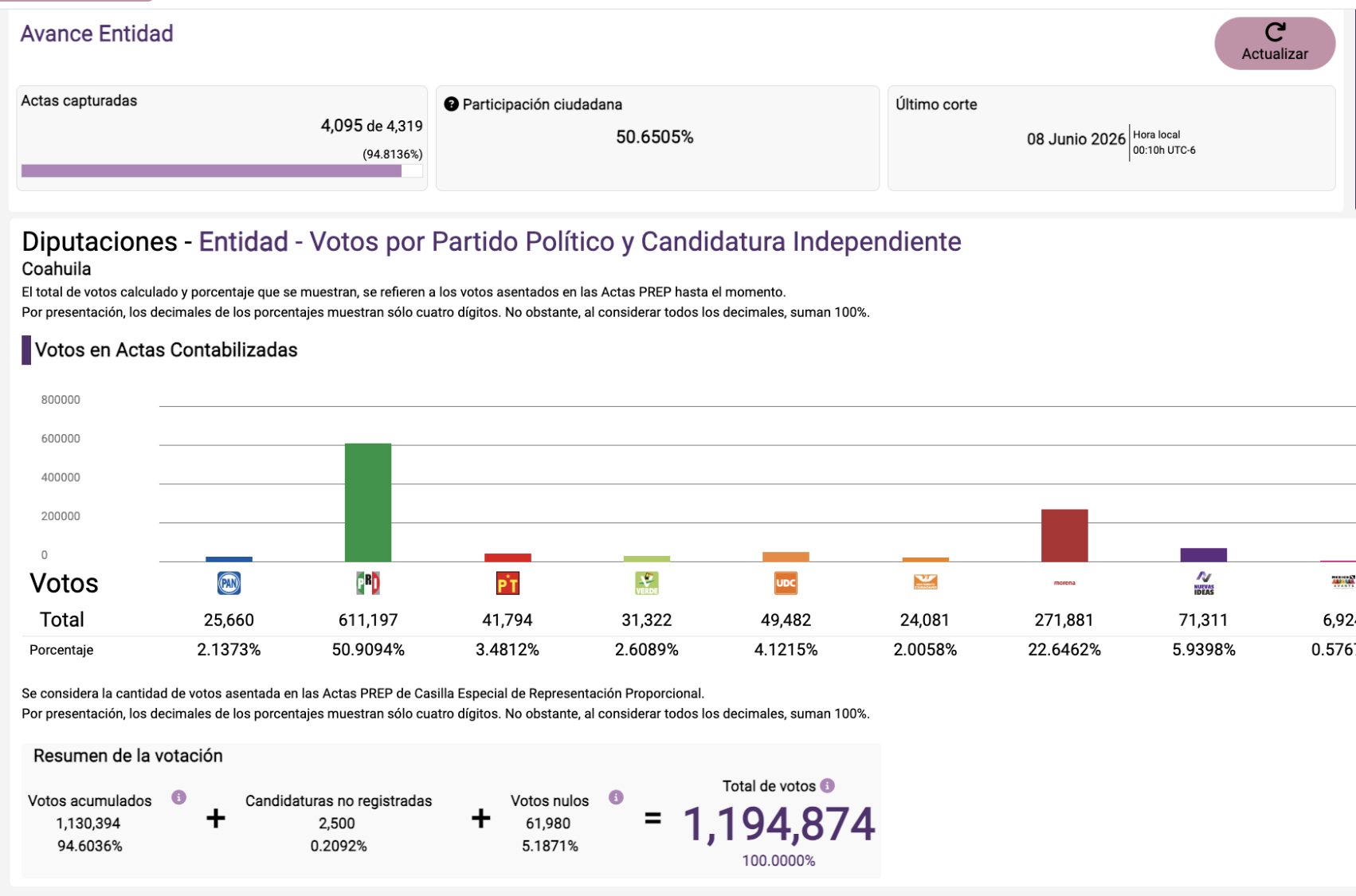Click the light green Verde bar
This screenshot has width=1356, height=896.
point(647,559)
